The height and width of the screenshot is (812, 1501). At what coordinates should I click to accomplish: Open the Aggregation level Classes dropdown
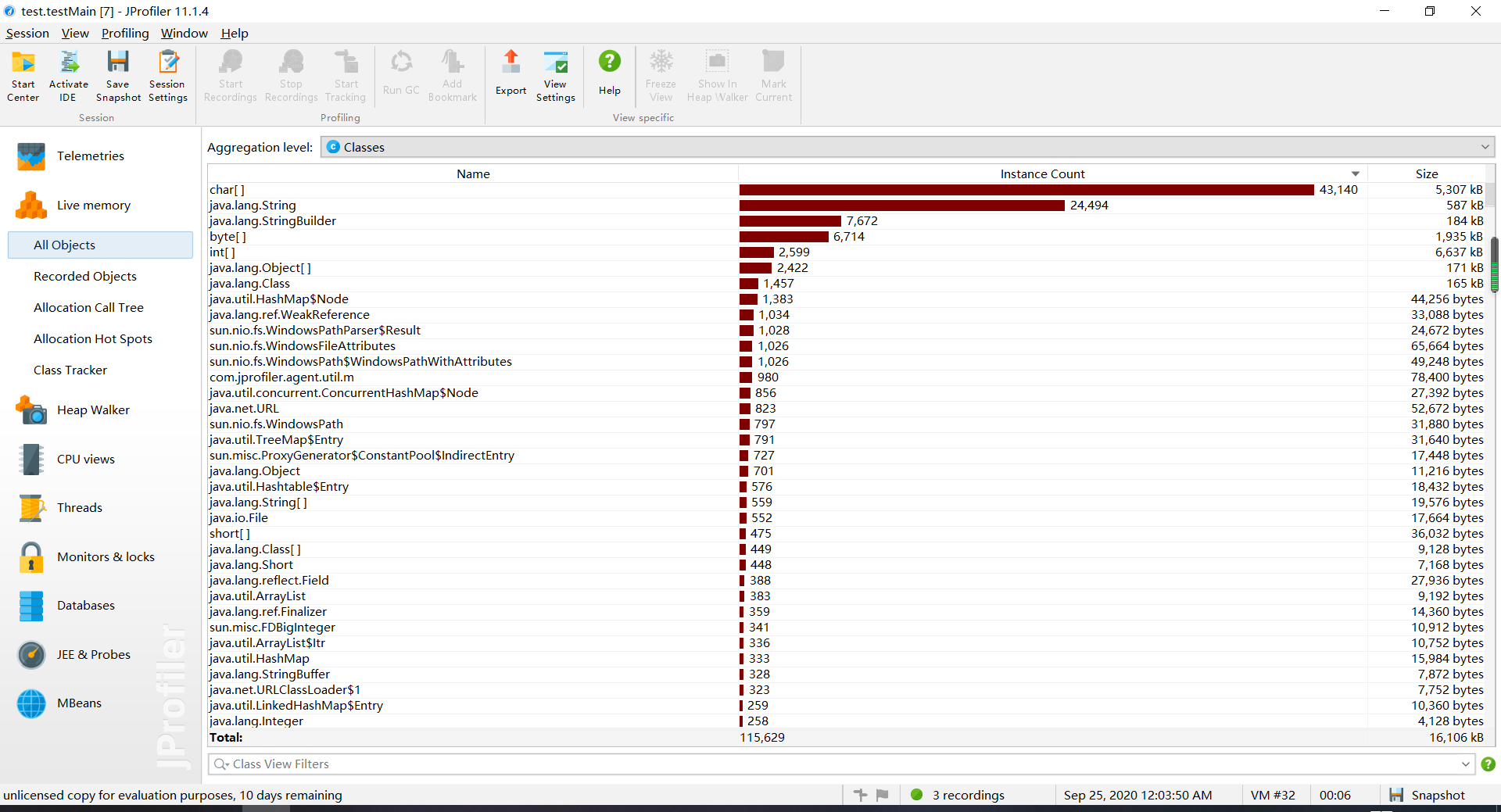908,147
